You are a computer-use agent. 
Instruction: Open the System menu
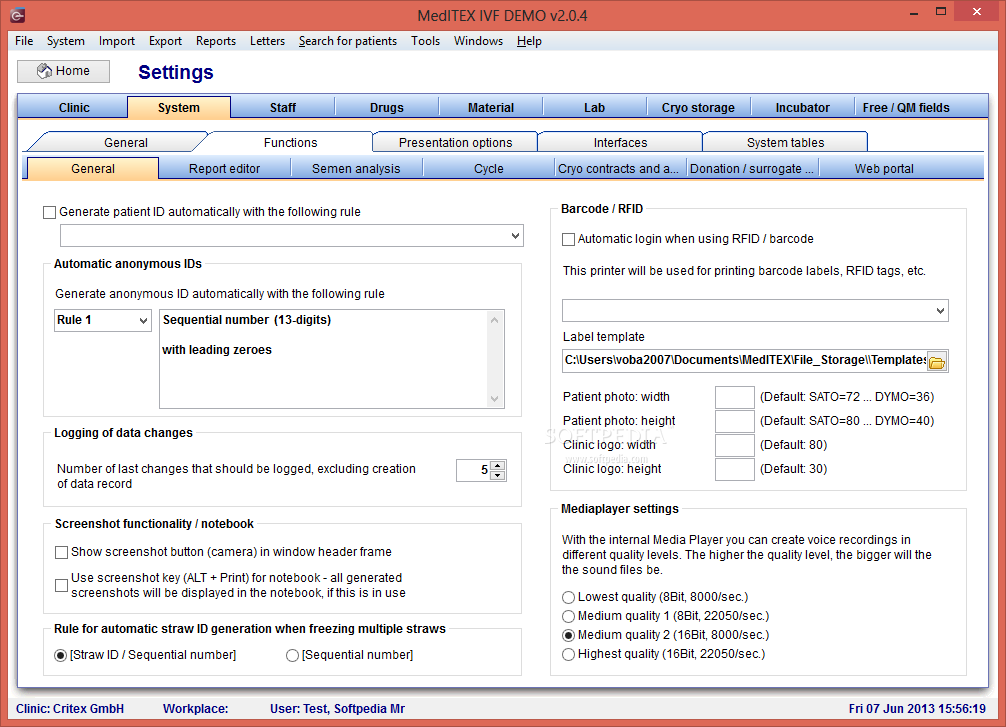pyautogui.click(x=65, y=41)
